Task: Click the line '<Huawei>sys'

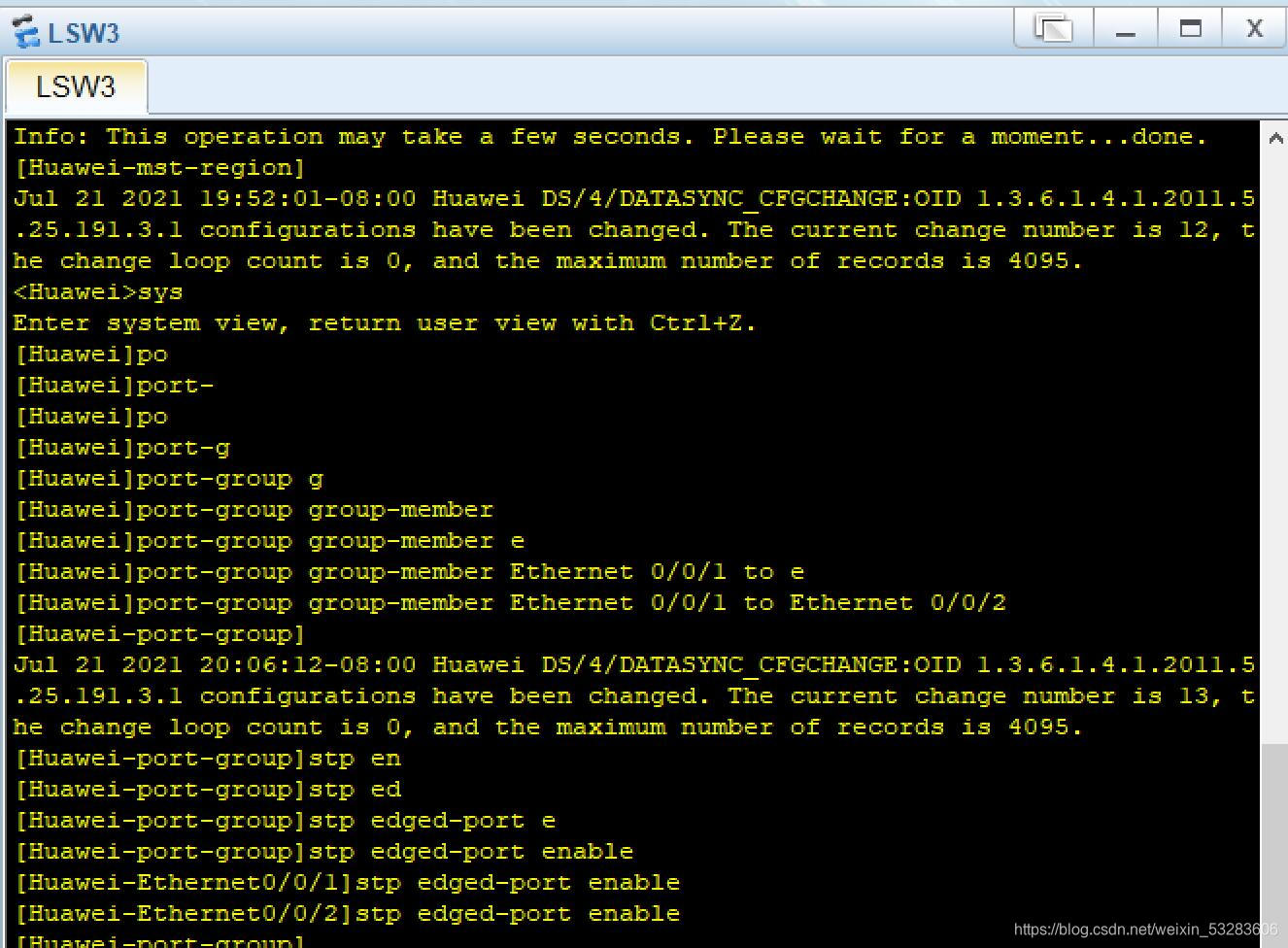Action: (x=98, y=291)
